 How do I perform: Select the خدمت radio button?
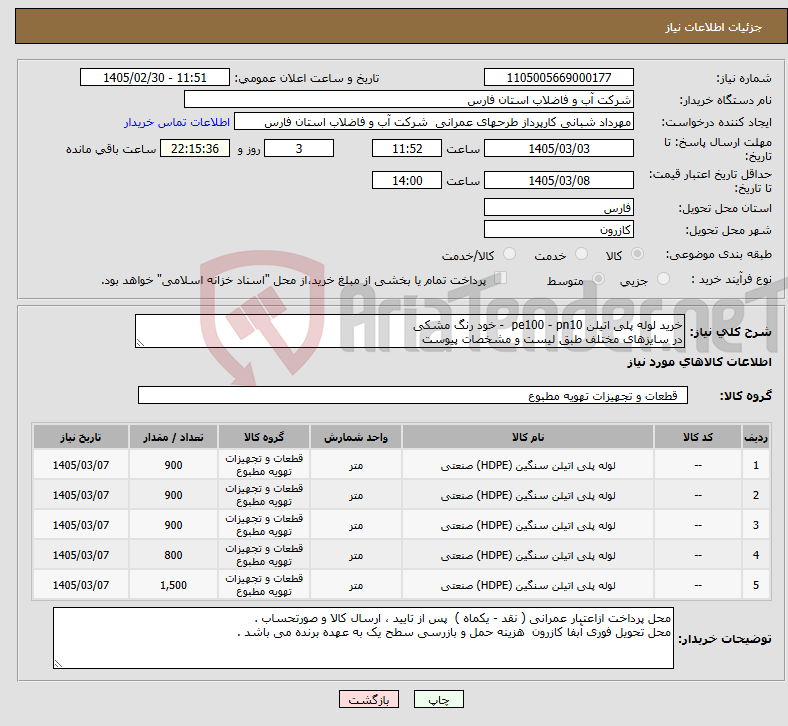click(x=581, y=254)
